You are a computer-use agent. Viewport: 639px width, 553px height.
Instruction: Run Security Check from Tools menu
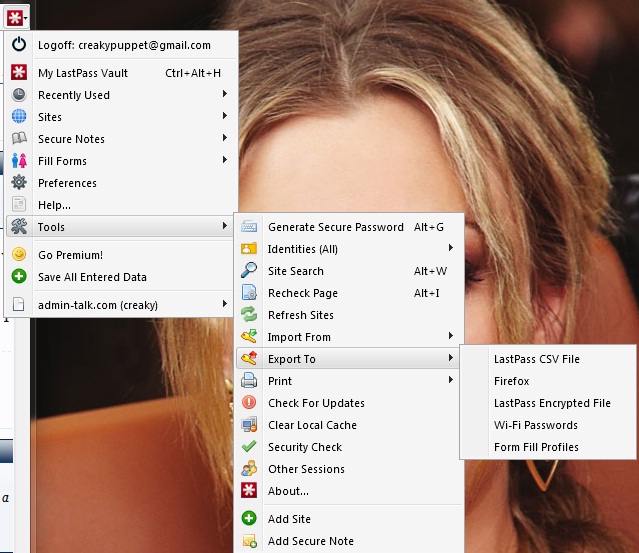click(x=350, y=447)
